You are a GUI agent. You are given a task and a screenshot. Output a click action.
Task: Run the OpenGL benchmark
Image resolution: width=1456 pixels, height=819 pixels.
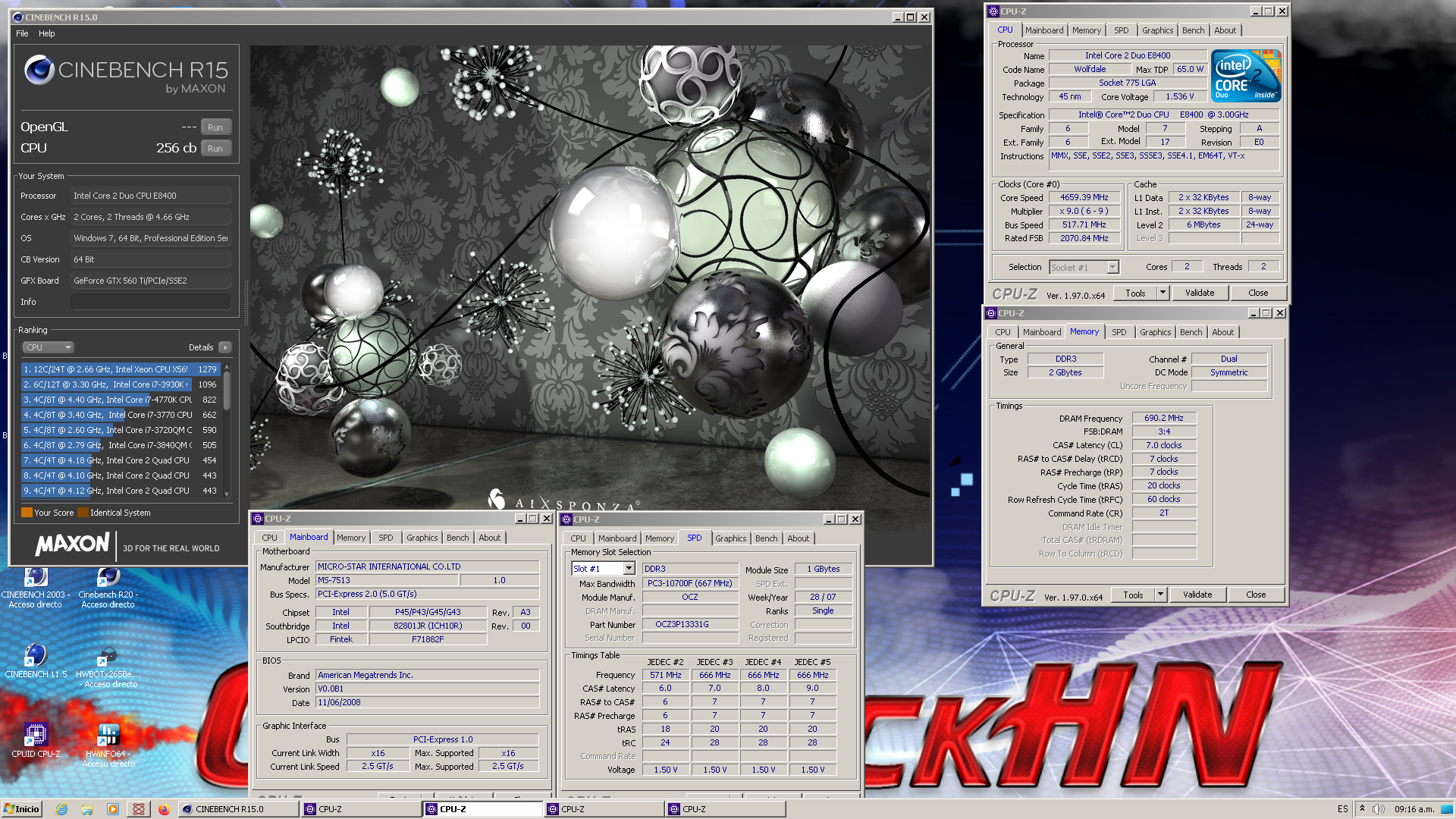coord(215,127)
